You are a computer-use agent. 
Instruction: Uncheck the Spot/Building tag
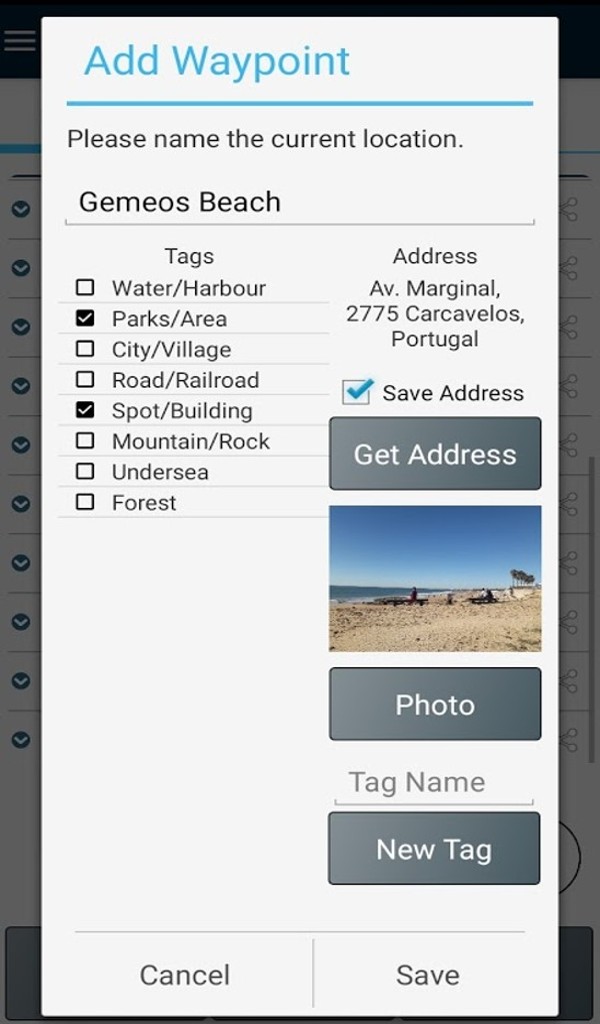(x=87, y=410)
